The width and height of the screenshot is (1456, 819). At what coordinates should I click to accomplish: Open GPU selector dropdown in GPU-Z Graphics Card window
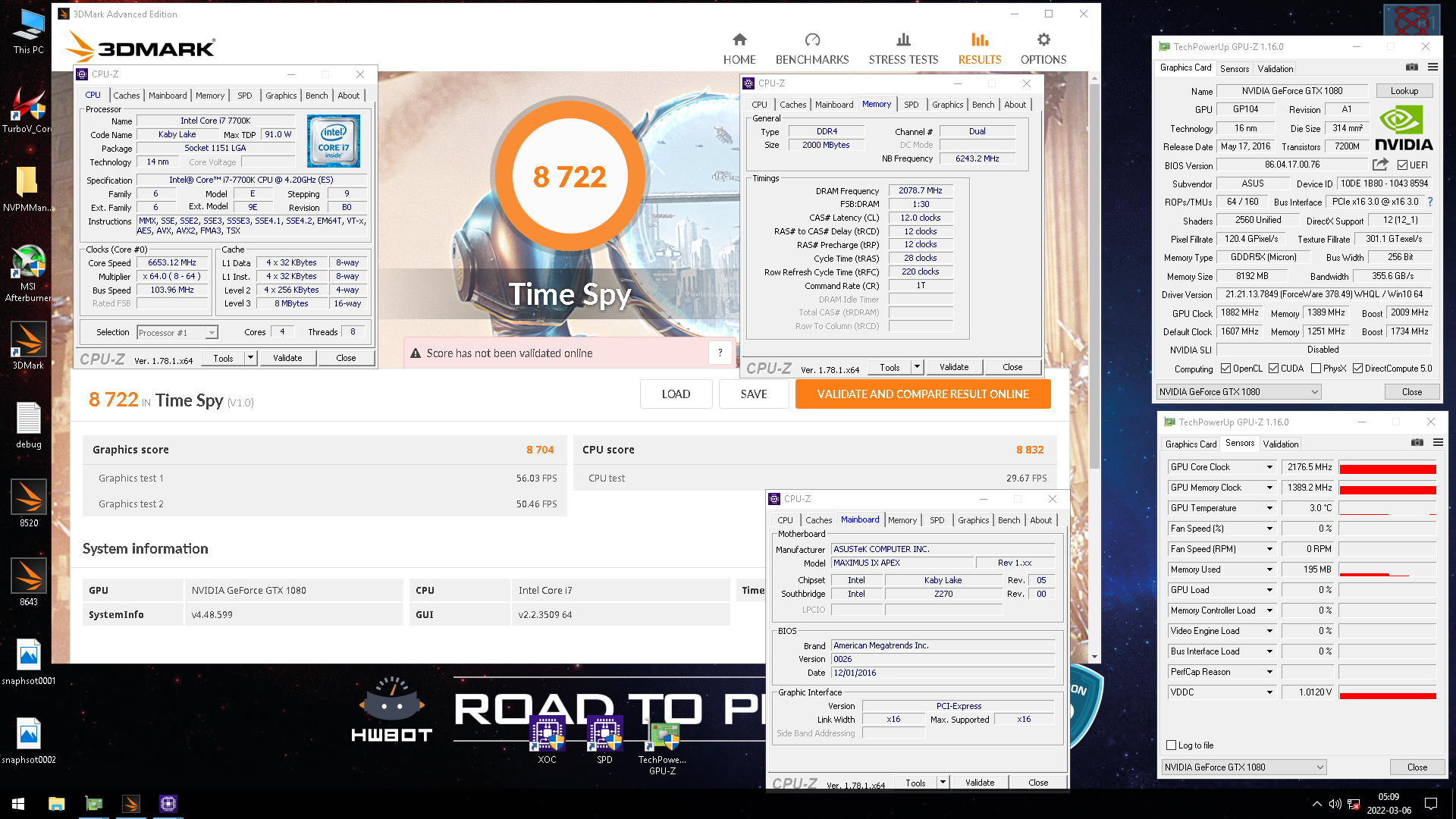1239,392
